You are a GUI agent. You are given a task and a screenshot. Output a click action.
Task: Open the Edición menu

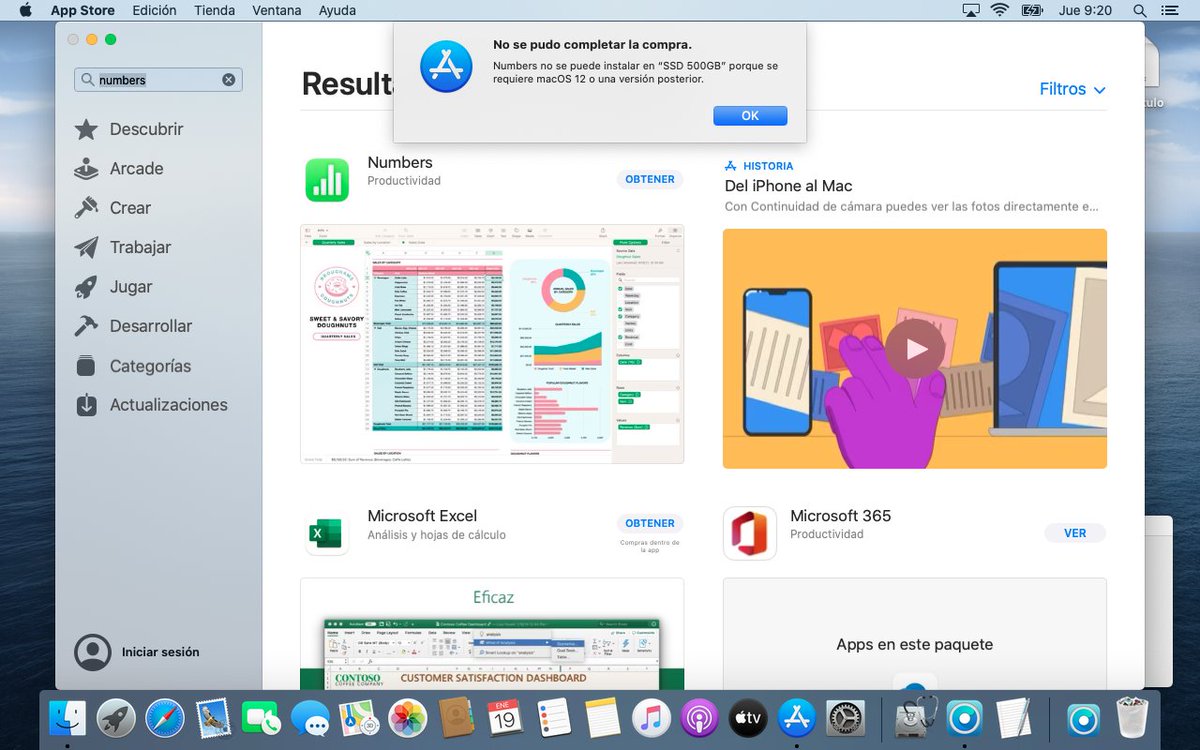pos(154,10)
